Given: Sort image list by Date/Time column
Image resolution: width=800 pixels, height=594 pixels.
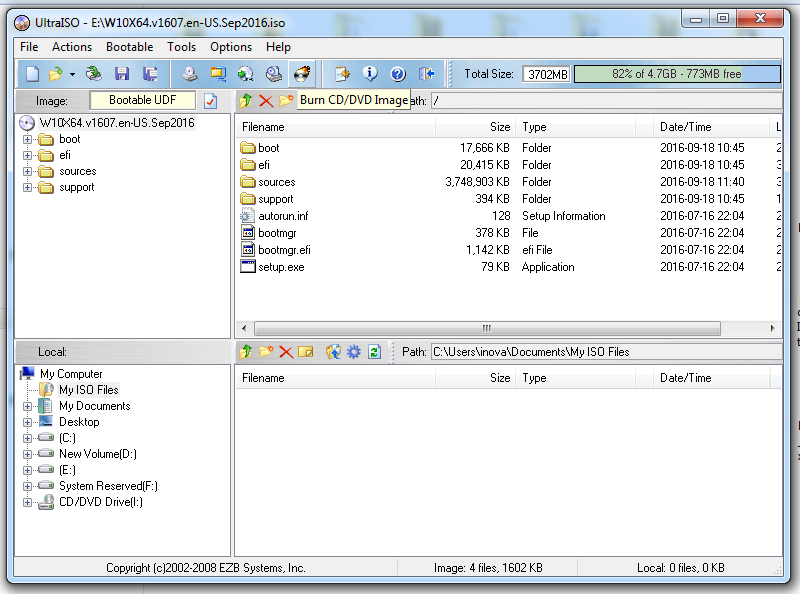Looking at the screenshot, I should pos(711,127).
